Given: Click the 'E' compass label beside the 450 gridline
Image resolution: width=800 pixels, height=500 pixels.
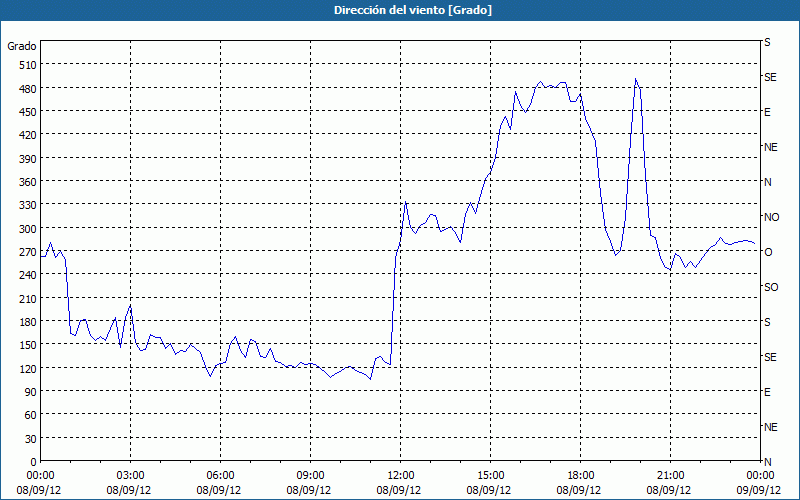Looking at the screenshot, I should coord(767,112).
